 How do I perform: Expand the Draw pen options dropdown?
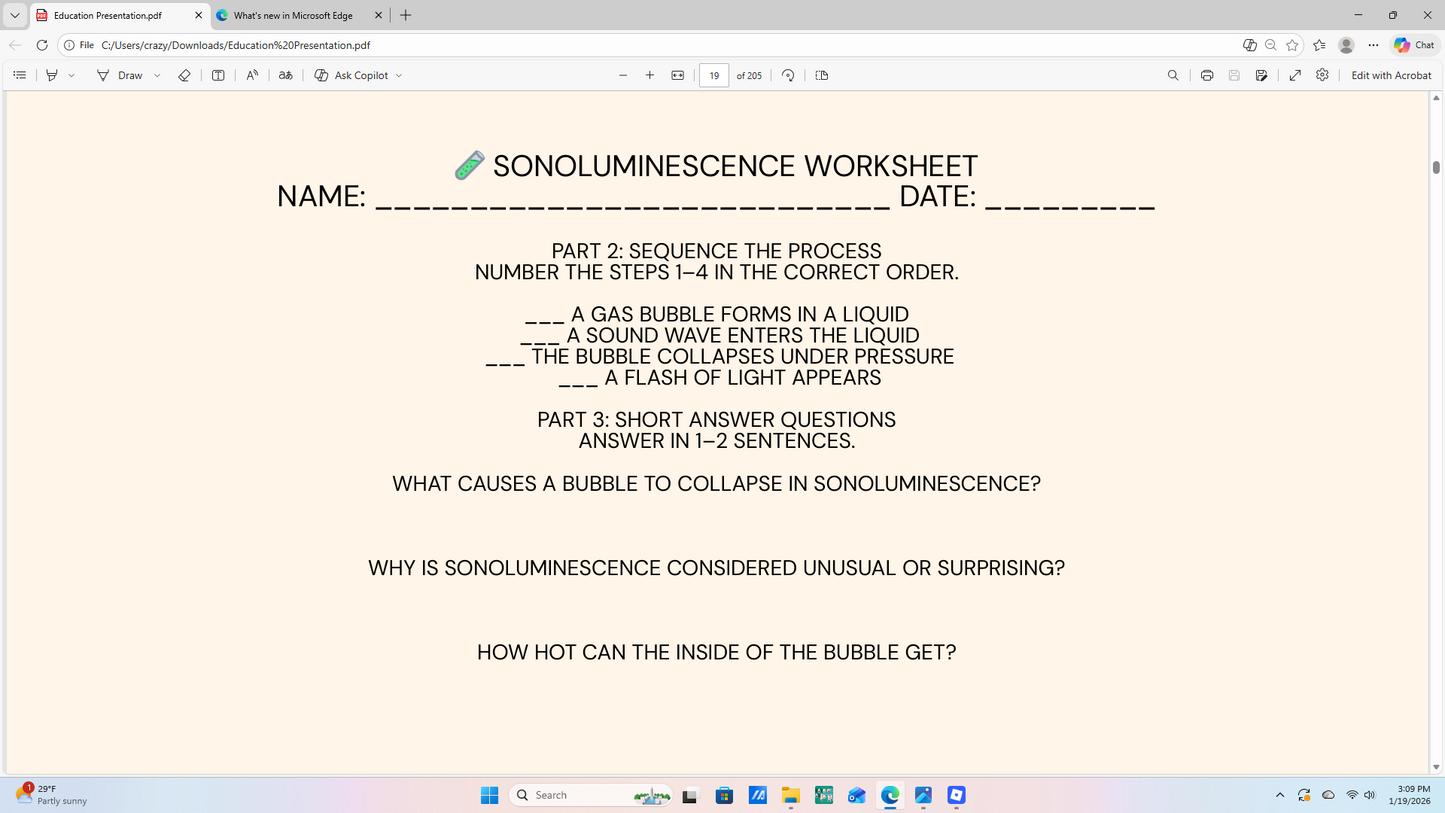pyautogui.click(x=157, y=75)
